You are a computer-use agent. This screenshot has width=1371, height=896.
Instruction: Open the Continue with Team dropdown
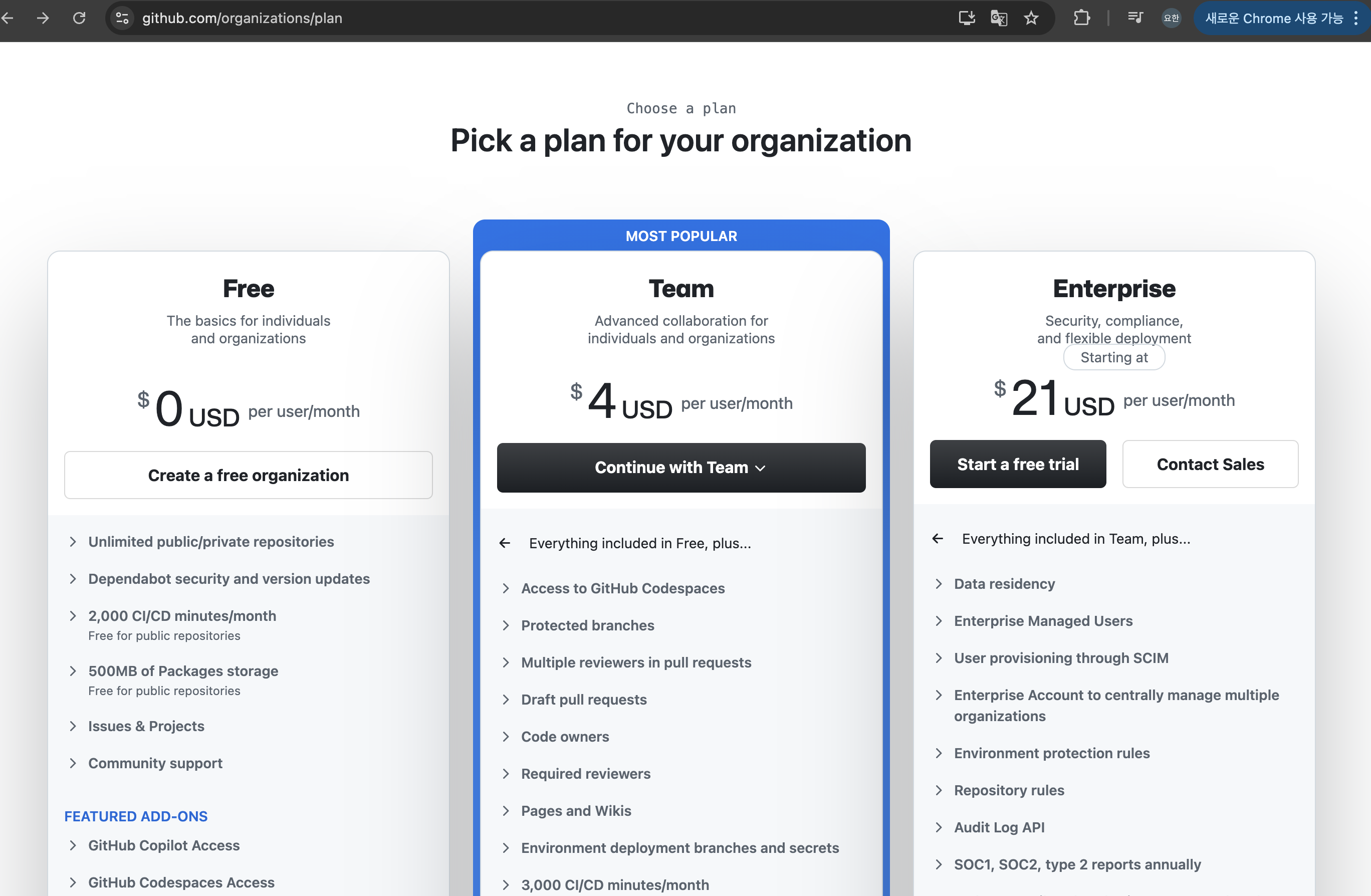(x=681, y=468)
